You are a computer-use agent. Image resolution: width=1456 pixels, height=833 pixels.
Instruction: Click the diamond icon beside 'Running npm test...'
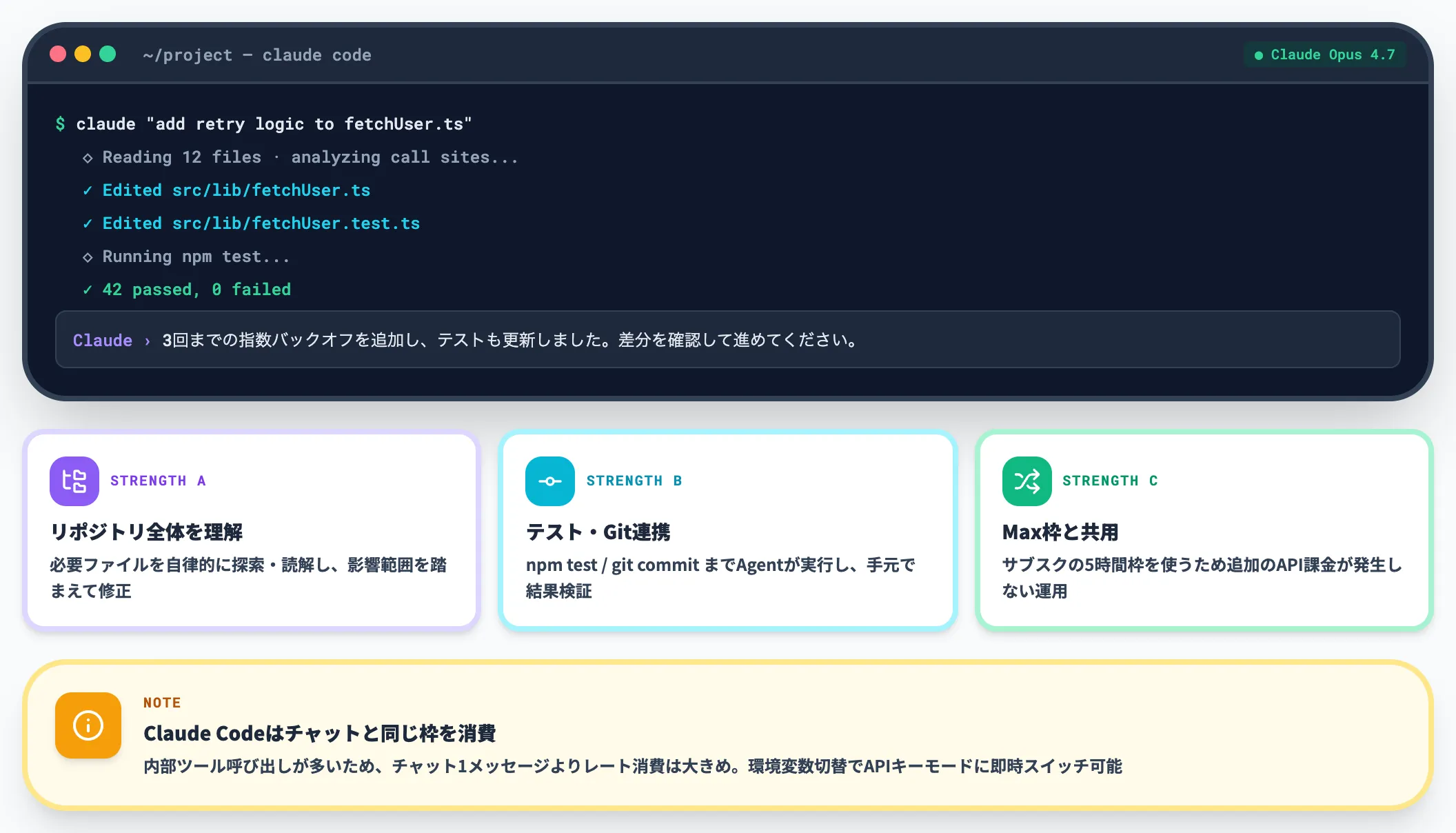tap(88, 257)
